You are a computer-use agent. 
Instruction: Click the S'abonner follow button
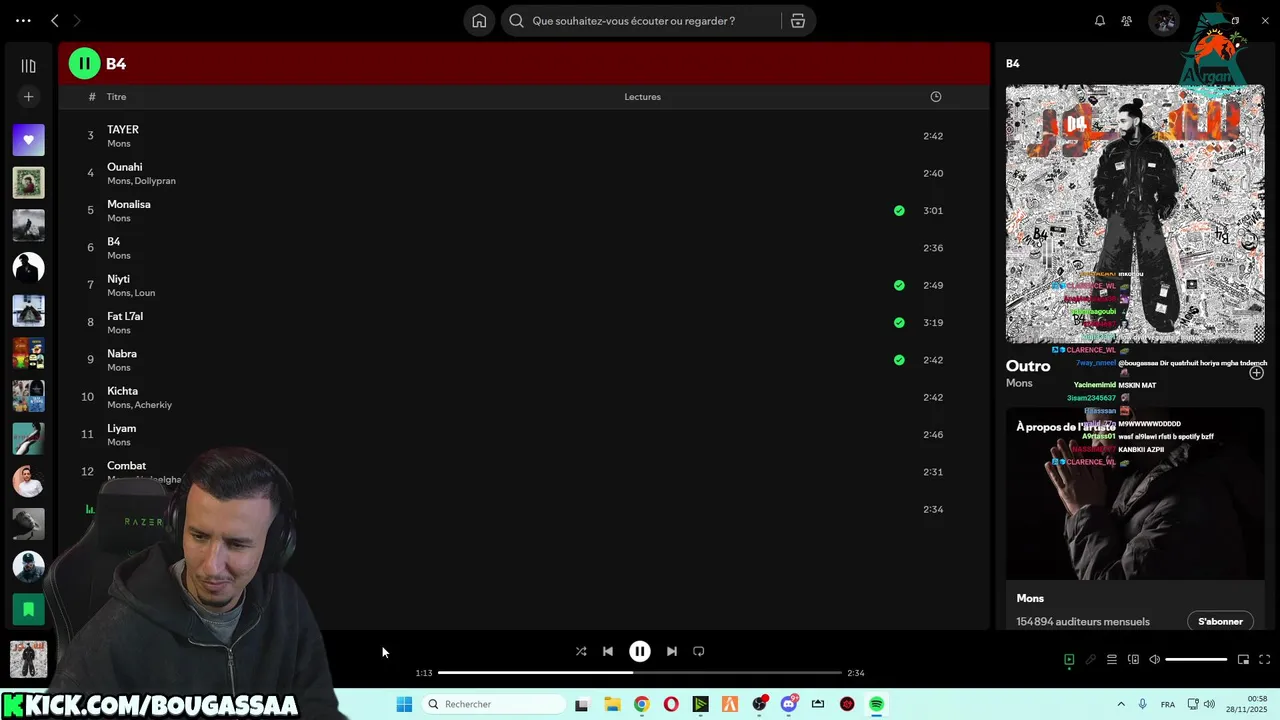pyautogui.click(x=1220, y=622)
